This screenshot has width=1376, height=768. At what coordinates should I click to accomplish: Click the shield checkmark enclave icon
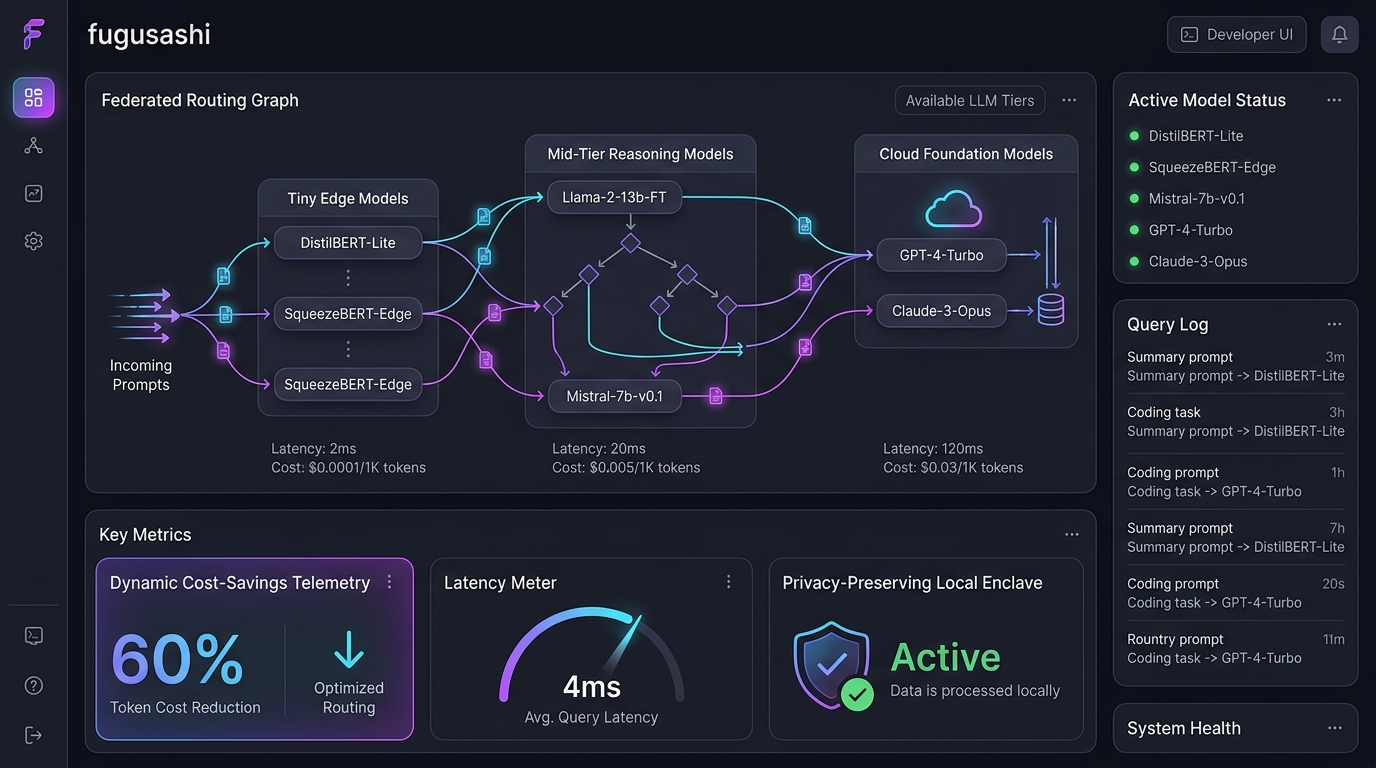click(x=833, y=666)
